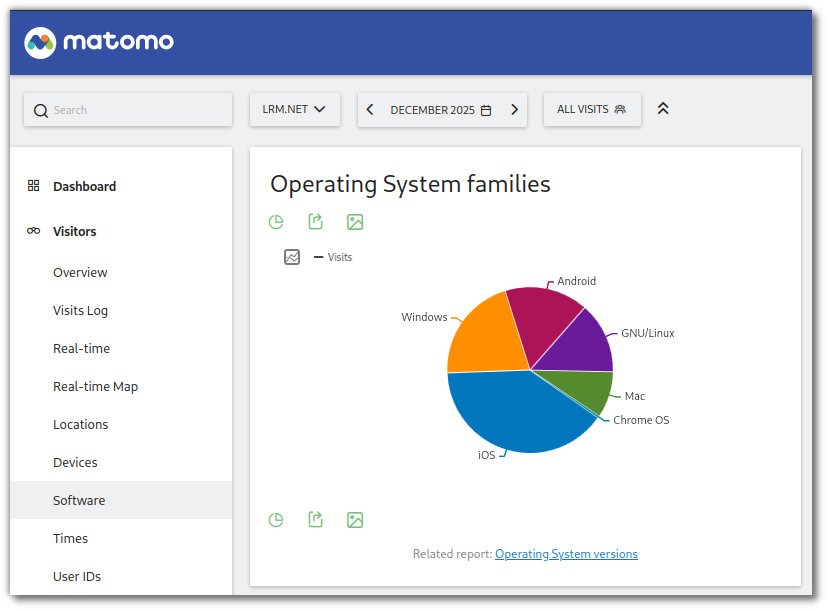Open the metric picker beside the Visits legend
This screenshot has width=828, height=611.
click(x=291, y=257)
